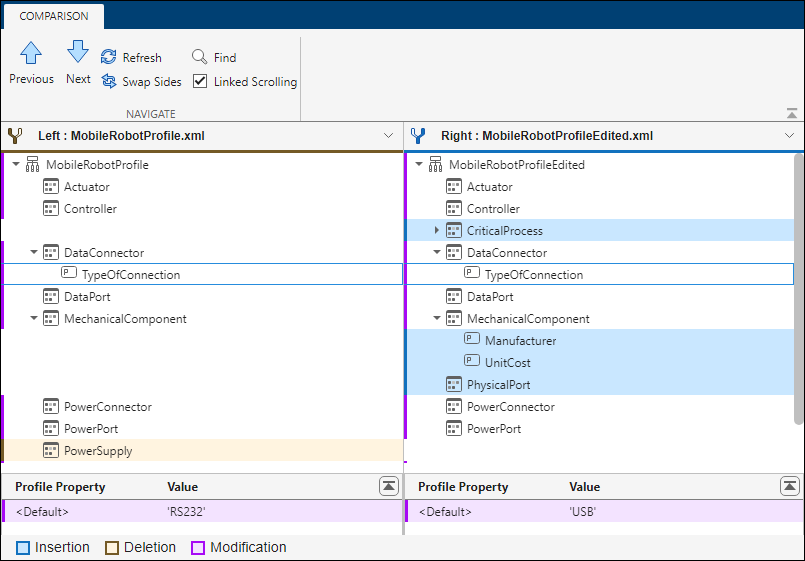This screenshot has height=561, width=805.
Task: Select UnitCost property in right tree
Action: click(507, 363)
